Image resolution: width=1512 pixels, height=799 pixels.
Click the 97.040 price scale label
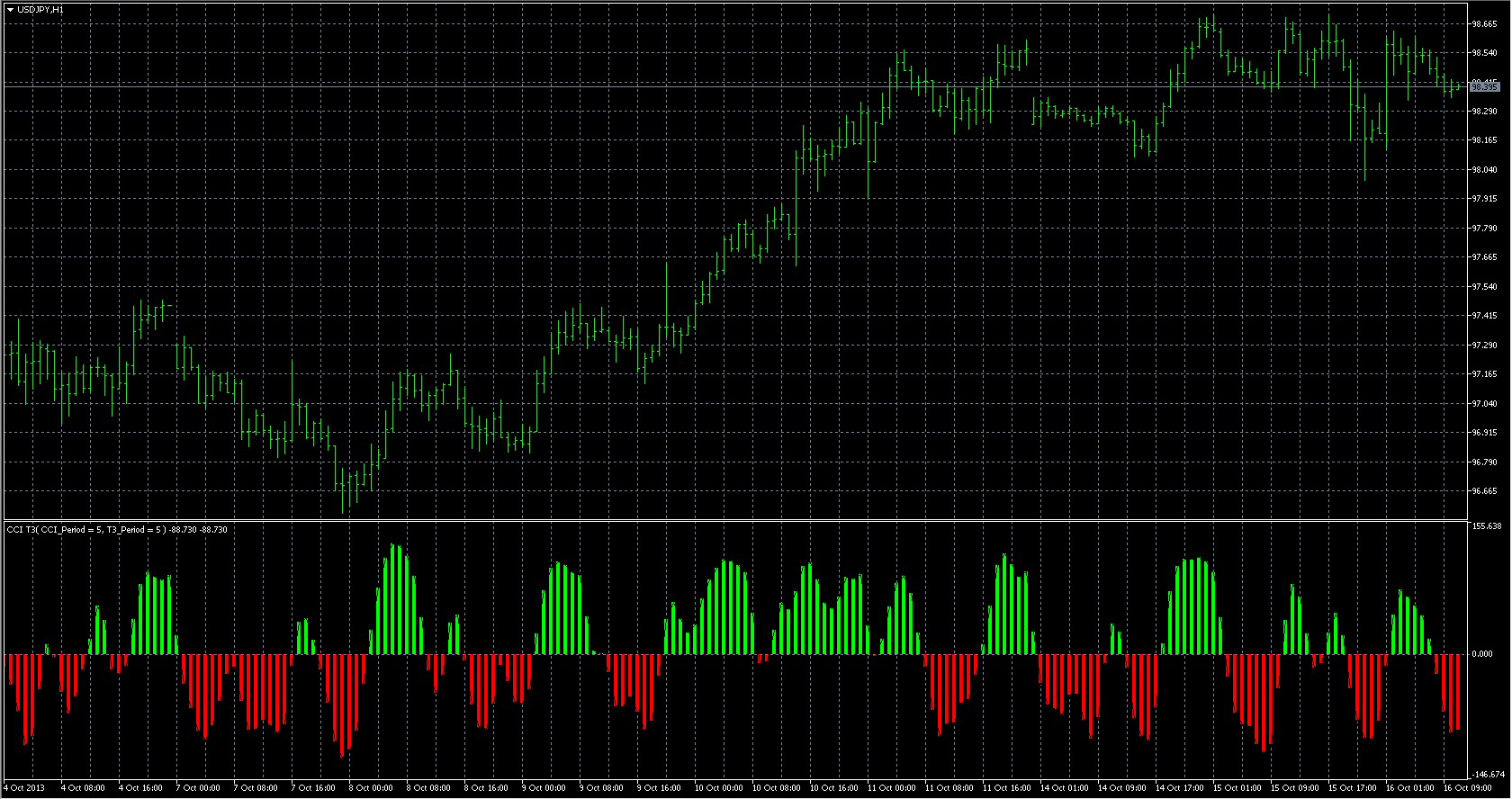click(1483, 404)
